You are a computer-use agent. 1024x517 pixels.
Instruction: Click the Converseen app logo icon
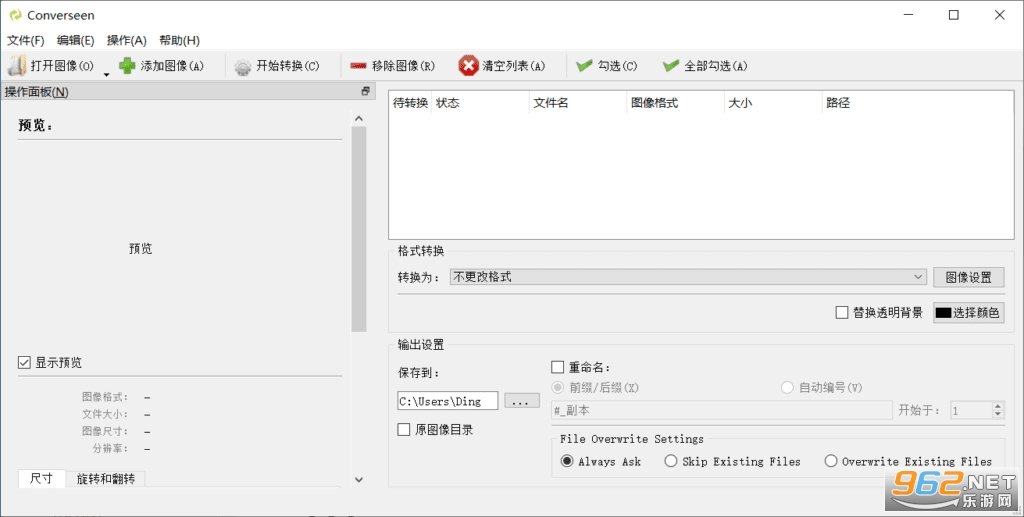15,15
